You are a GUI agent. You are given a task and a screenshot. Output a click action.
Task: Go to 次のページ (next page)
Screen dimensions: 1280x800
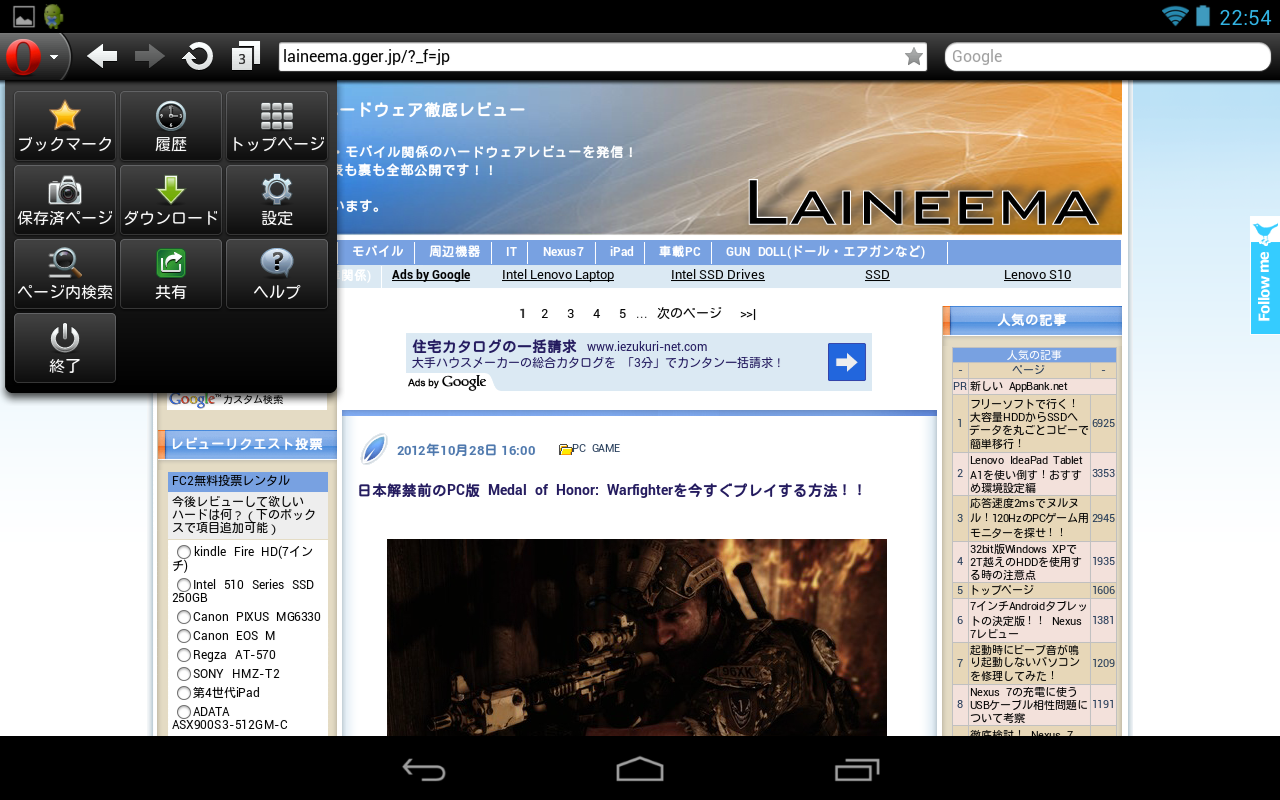click(x=689, y=313)
